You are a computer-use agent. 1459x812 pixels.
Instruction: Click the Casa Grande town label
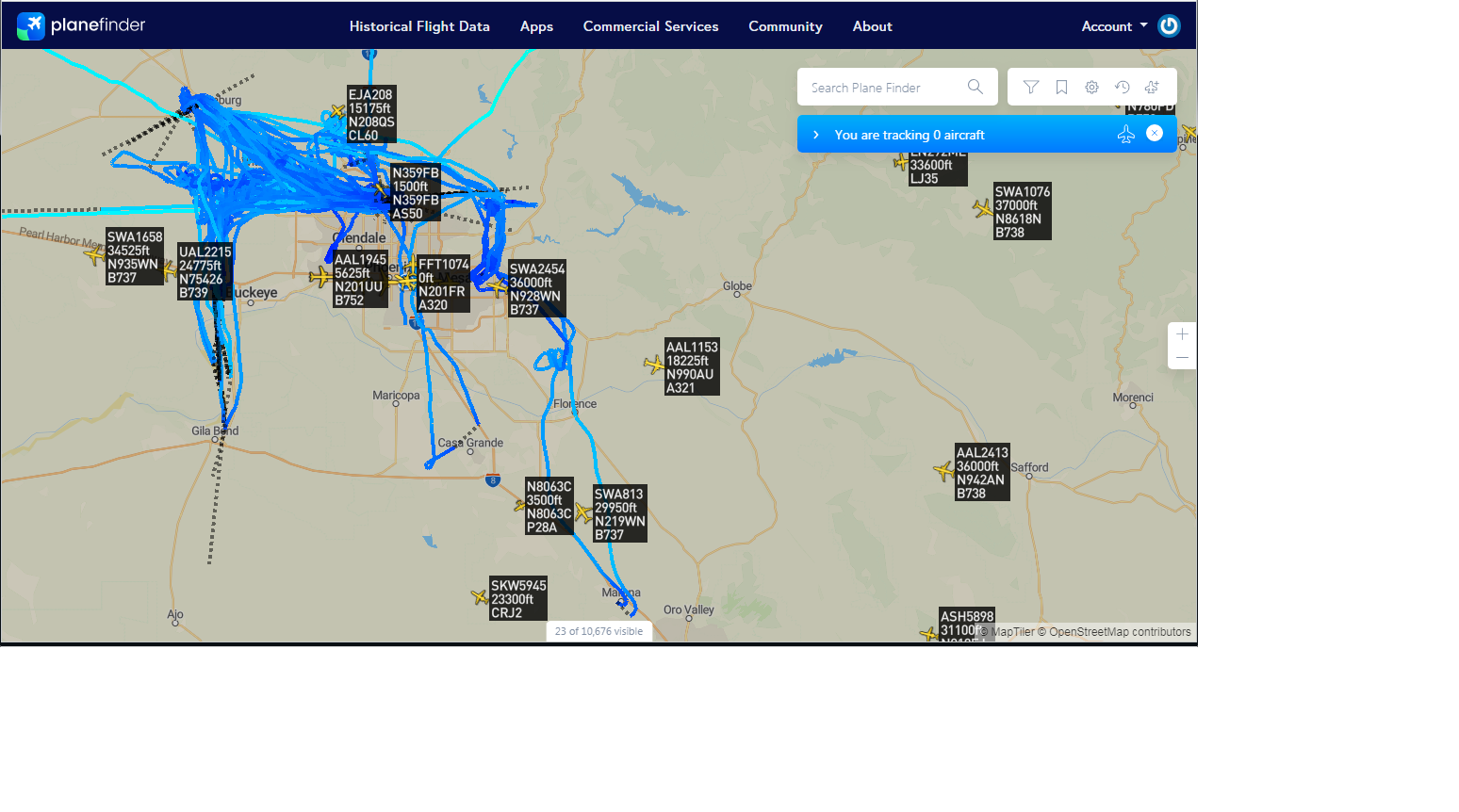pyautogui.click(x=470, y=443)
